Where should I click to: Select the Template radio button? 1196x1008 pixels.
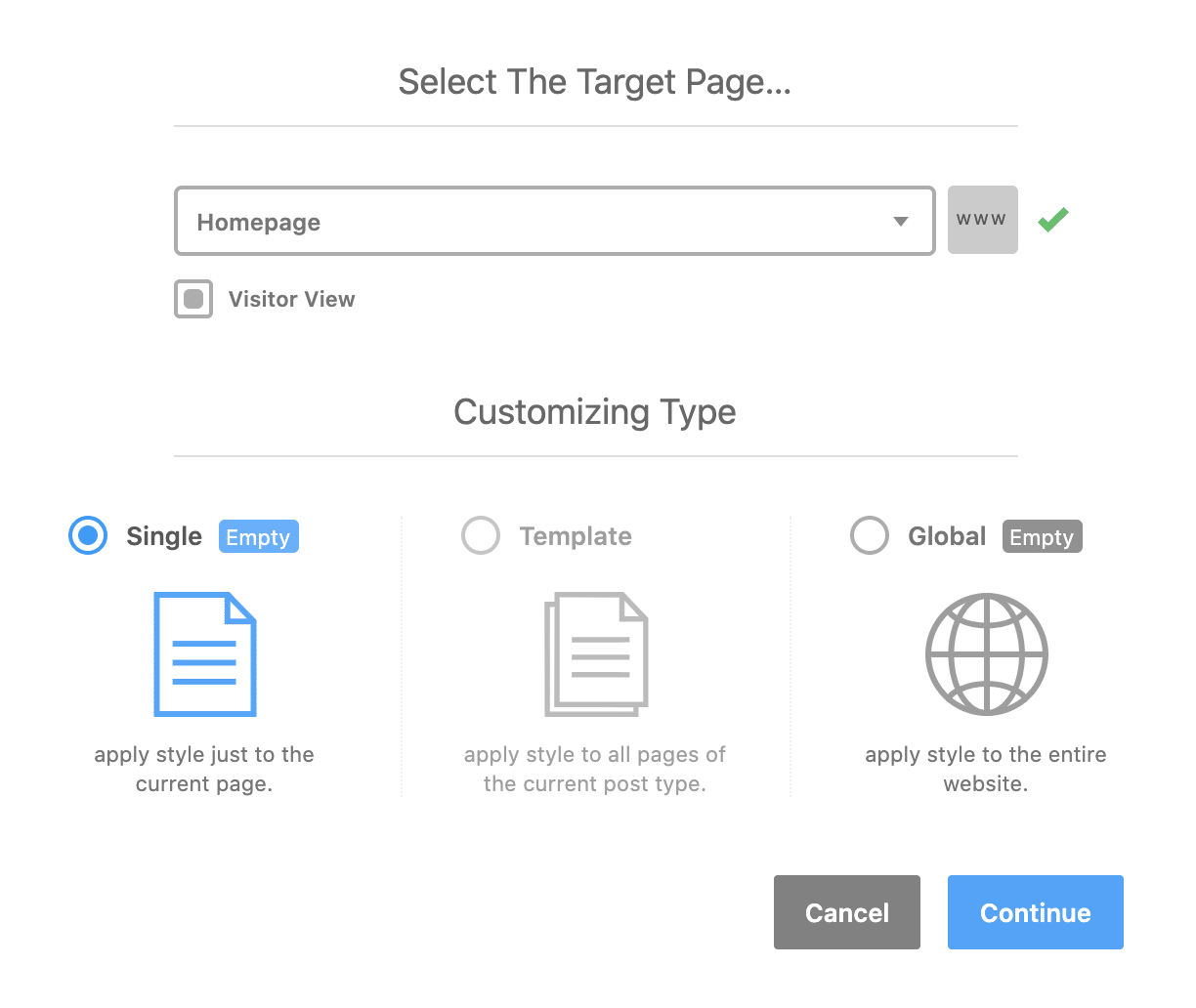click(x=481, y=535)
